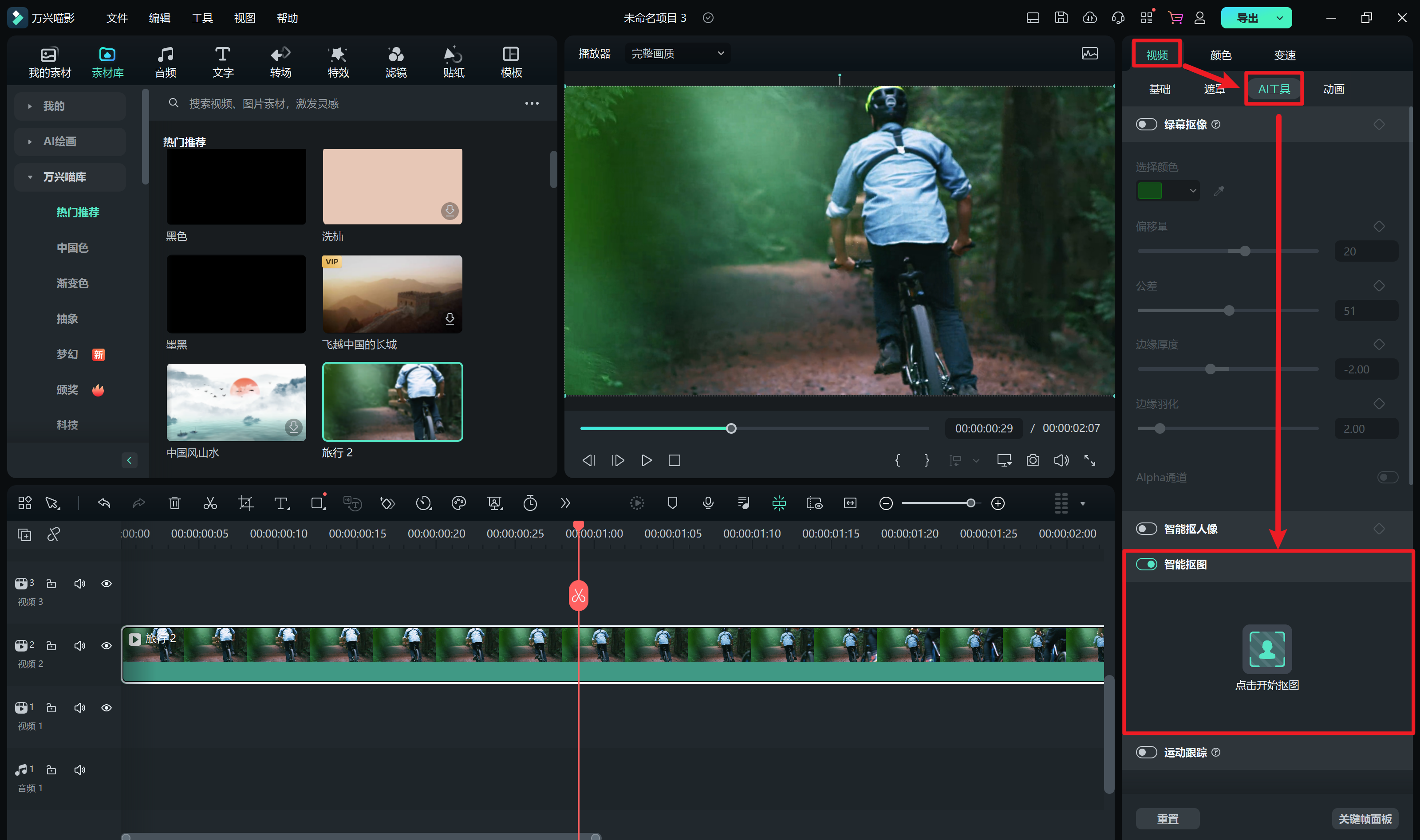Click the 关键帧面板 button

[1365, 819]
